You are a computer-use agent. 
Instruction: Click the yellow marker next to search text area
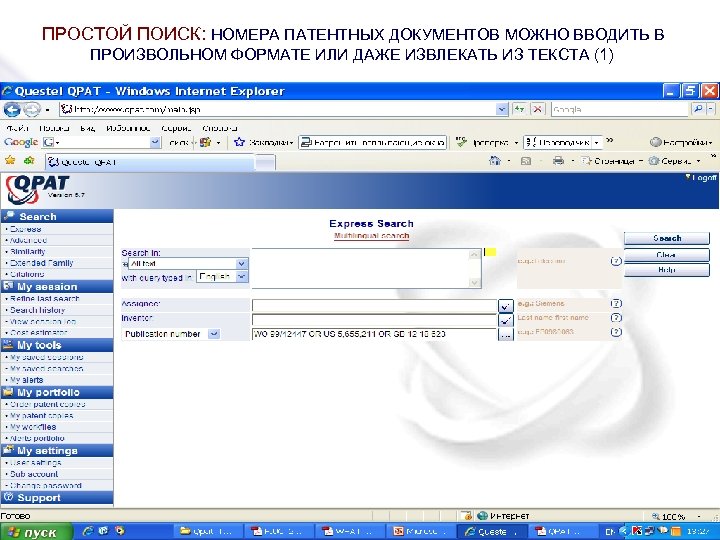click(490, 252)
